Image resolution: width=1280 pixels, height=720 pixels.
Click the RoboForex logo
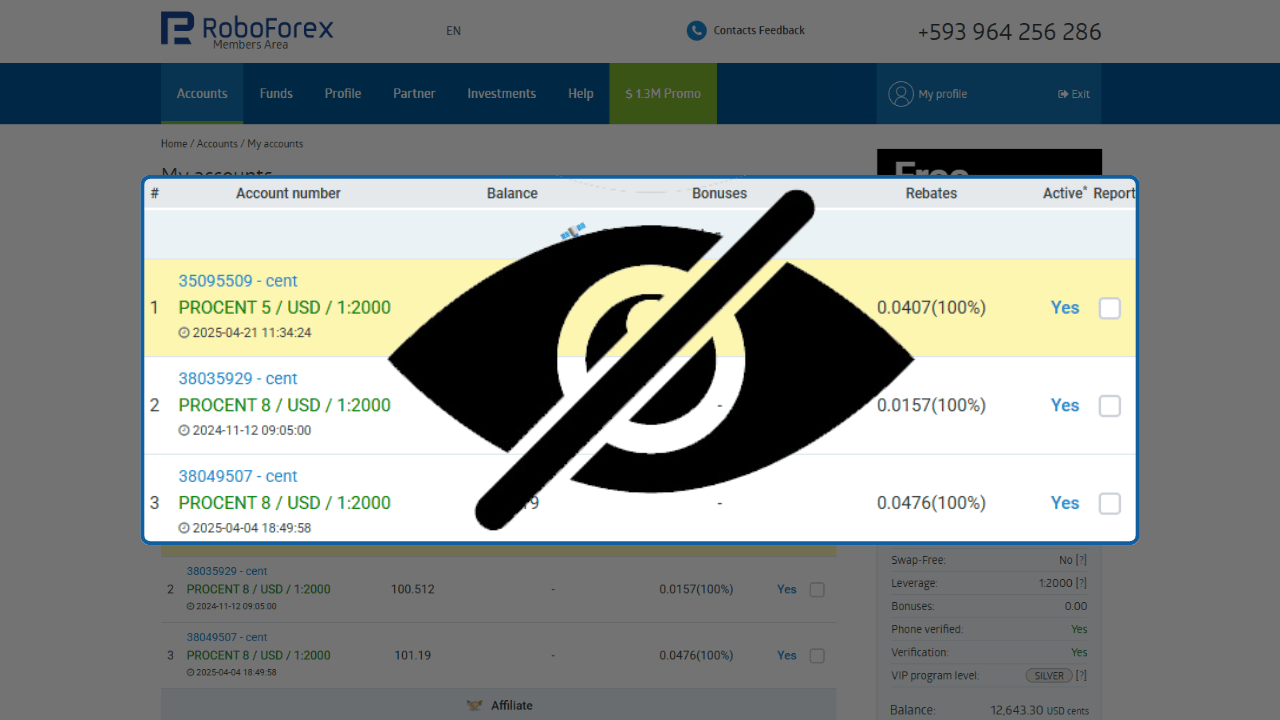[x=247, y=29]
